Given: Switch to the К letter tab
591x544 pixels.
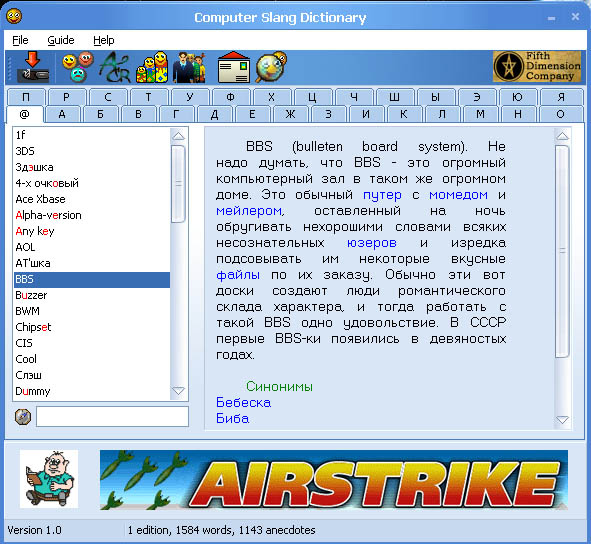Looking at the screenshot, I should [x=404, y=114].
